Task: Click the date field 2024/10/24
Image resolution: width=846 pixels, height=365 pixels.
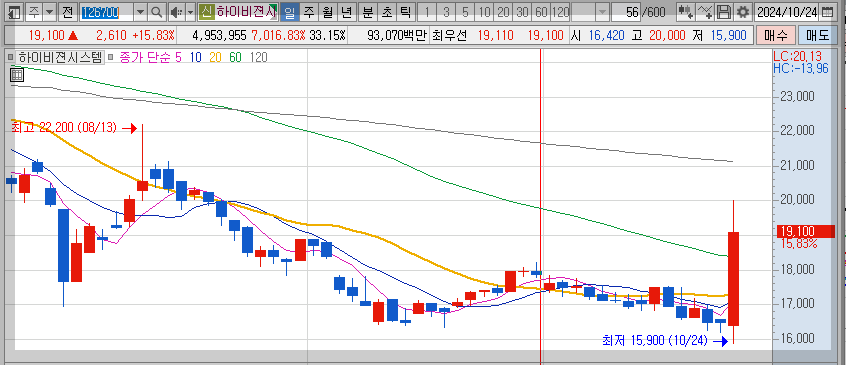Action: click(x=787, y=11)
